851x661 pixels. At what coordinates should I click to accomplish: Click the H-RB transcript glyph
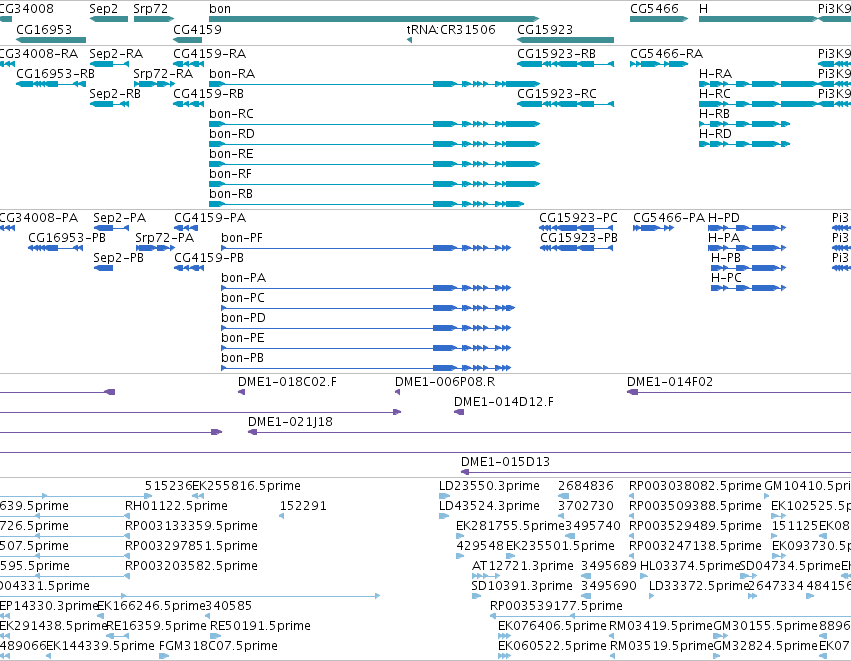(744, 124)
